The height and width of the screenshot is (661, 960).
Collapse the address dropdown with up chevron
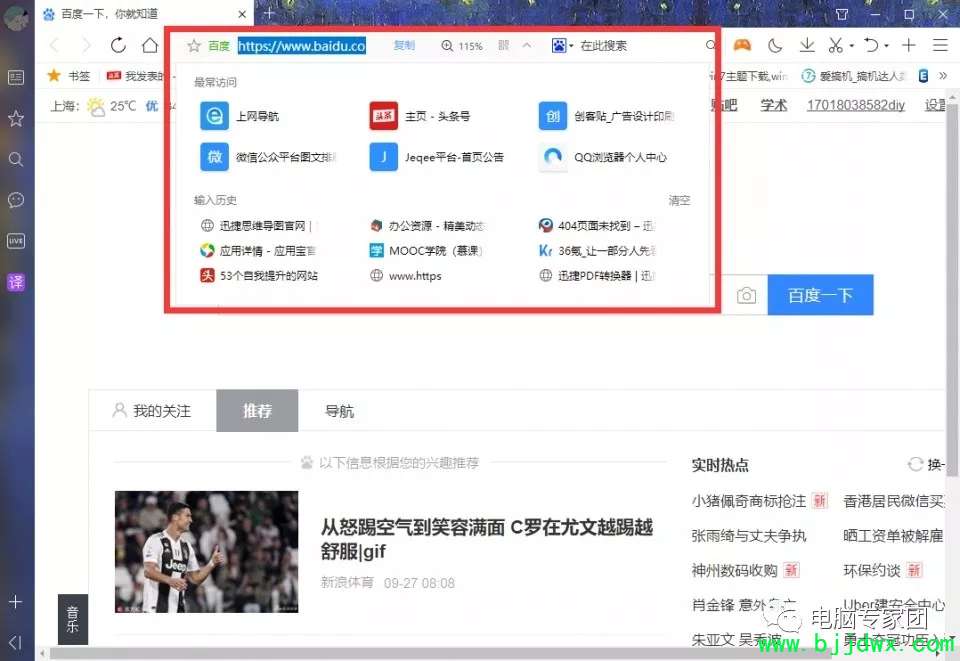(527, 45)
